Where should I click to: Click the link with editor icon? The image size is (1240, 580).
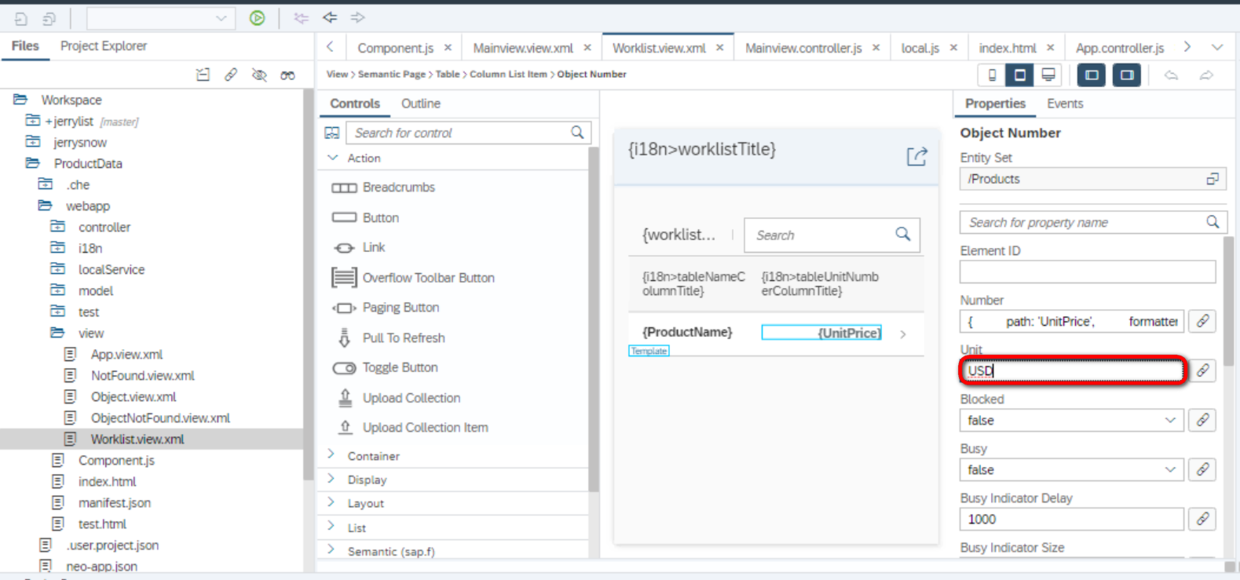[231, 75]
